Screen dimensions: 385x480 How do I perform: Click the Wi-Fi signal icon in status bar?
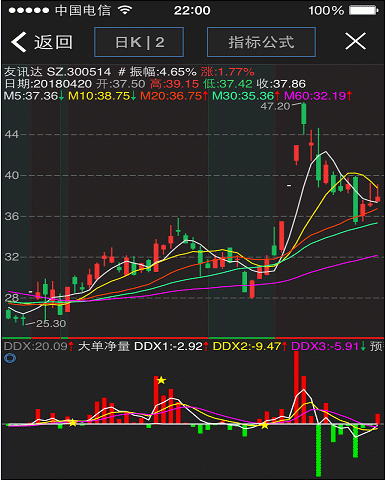coord(125,10)
